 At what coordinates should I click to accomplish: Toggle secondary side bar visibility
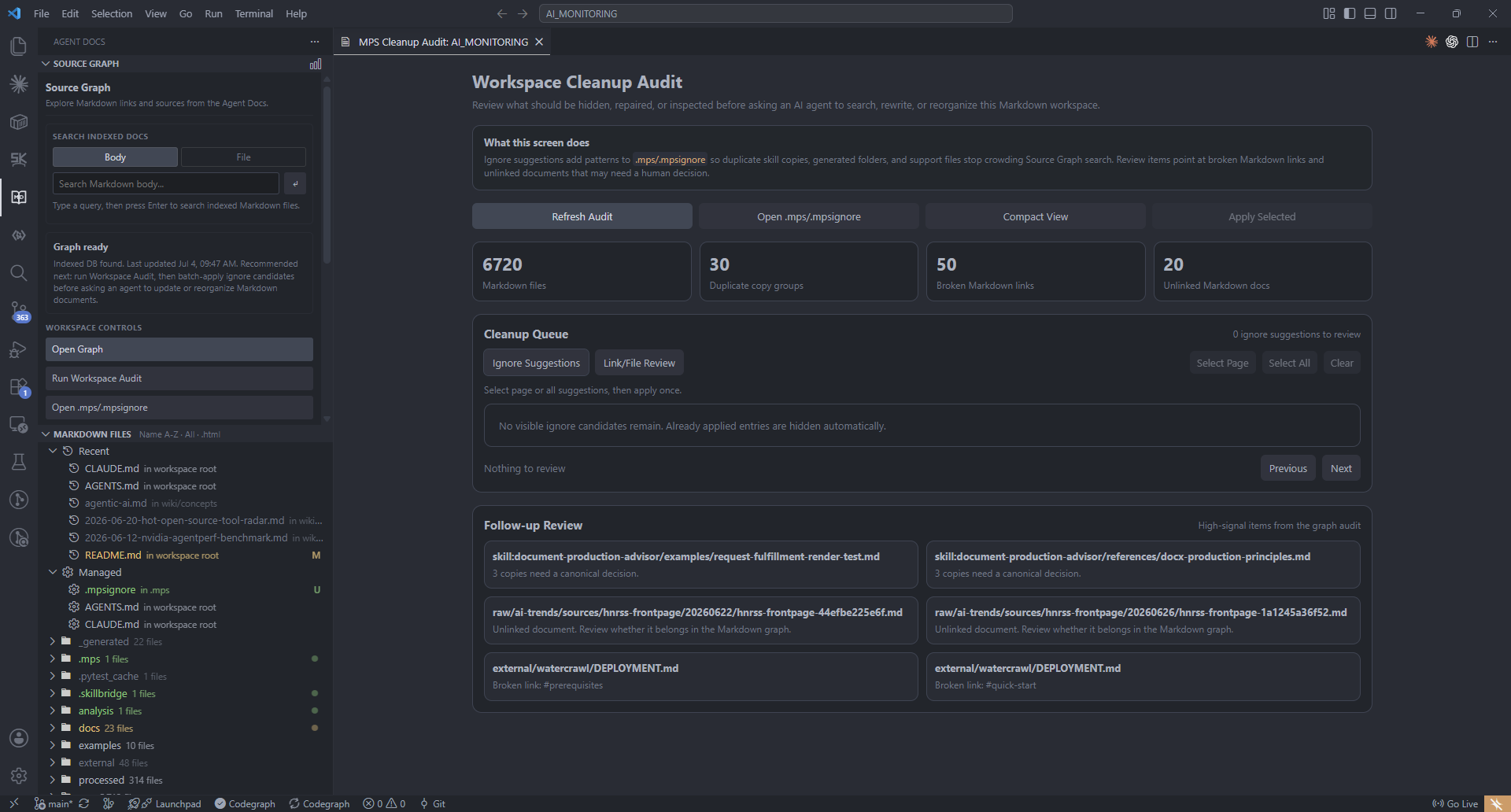1391,13
